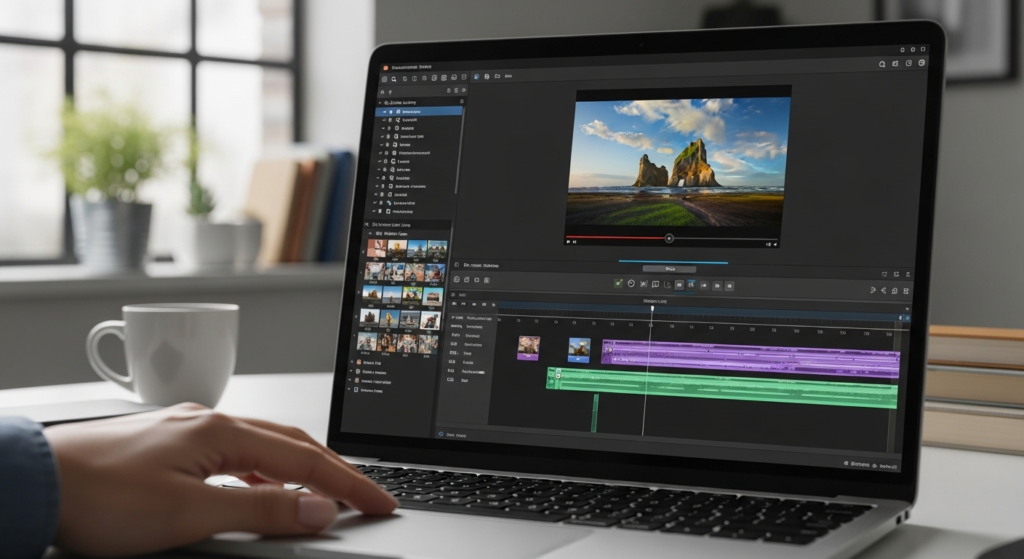Click the orange app icon in the title bar
This screenshot has height=559, width=1024.
click(384, 66)
